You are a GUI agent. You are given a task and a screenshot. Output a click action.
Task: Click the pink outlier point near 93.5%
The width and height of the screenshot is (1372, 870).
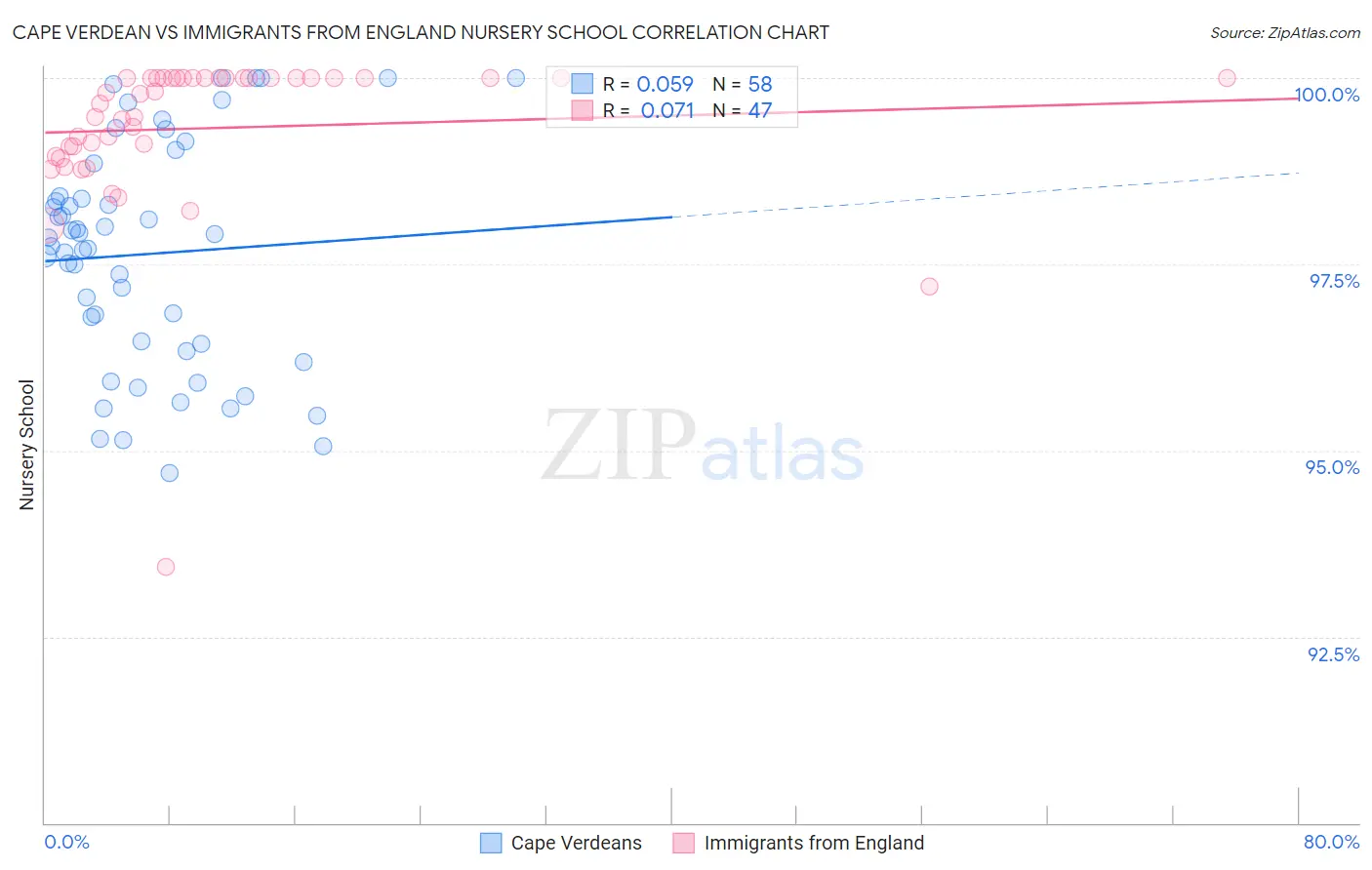[x=166, y=567]
